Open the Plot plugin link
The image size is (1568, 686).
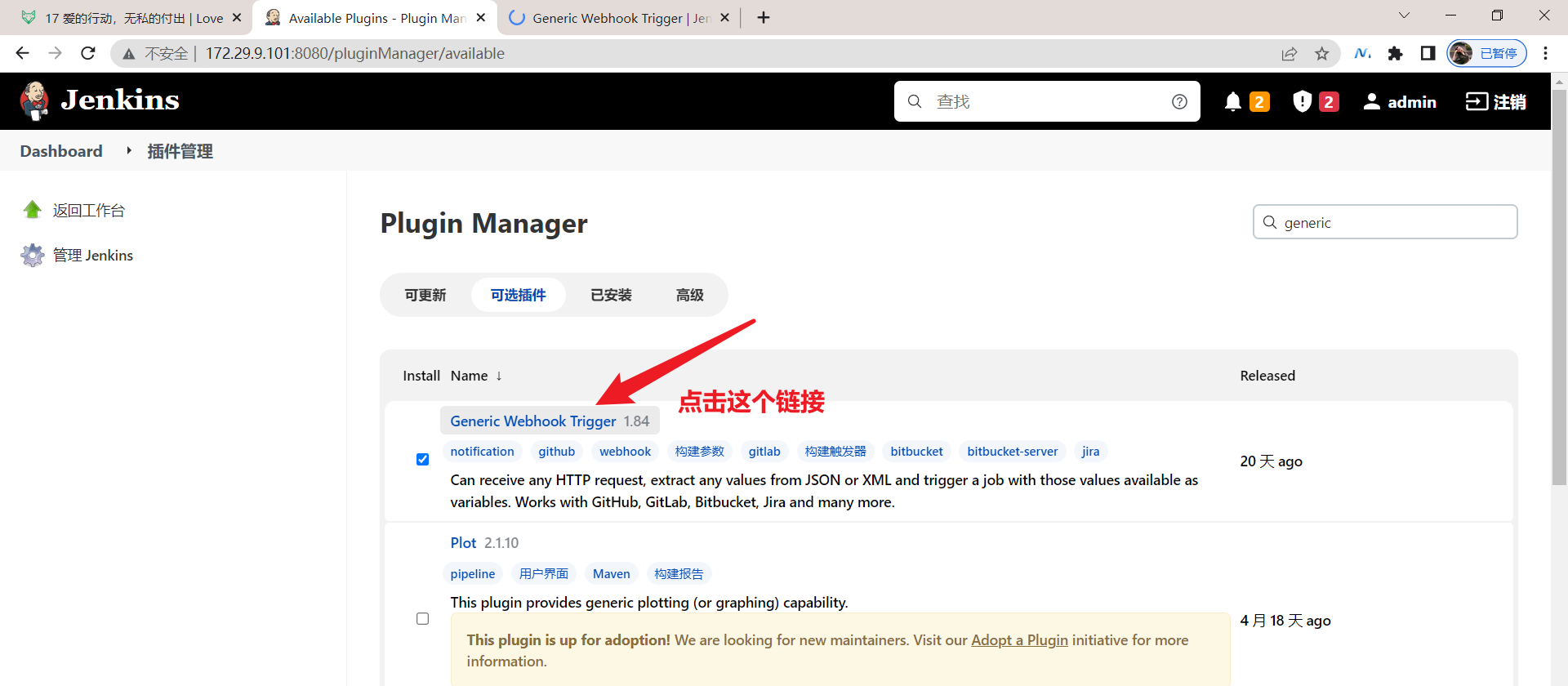pyautogui.click(x=463, y=542)
